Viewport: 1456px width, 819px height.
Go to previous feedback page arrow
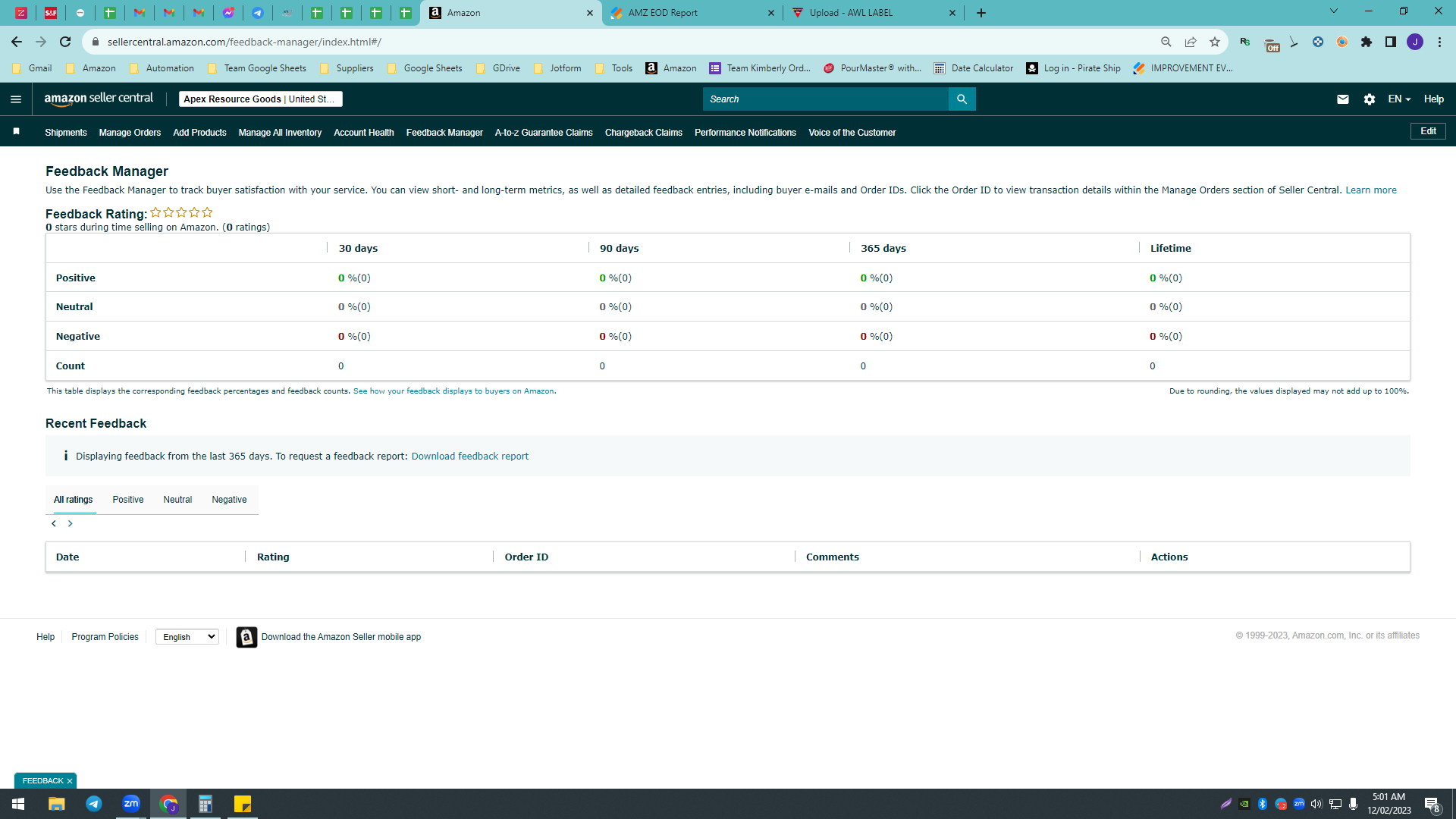pos(54,524)
